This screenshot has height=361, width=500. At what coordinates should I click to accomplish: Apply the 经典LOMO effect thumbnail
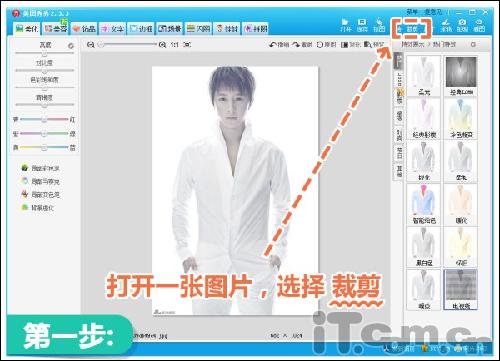[461, 76]
